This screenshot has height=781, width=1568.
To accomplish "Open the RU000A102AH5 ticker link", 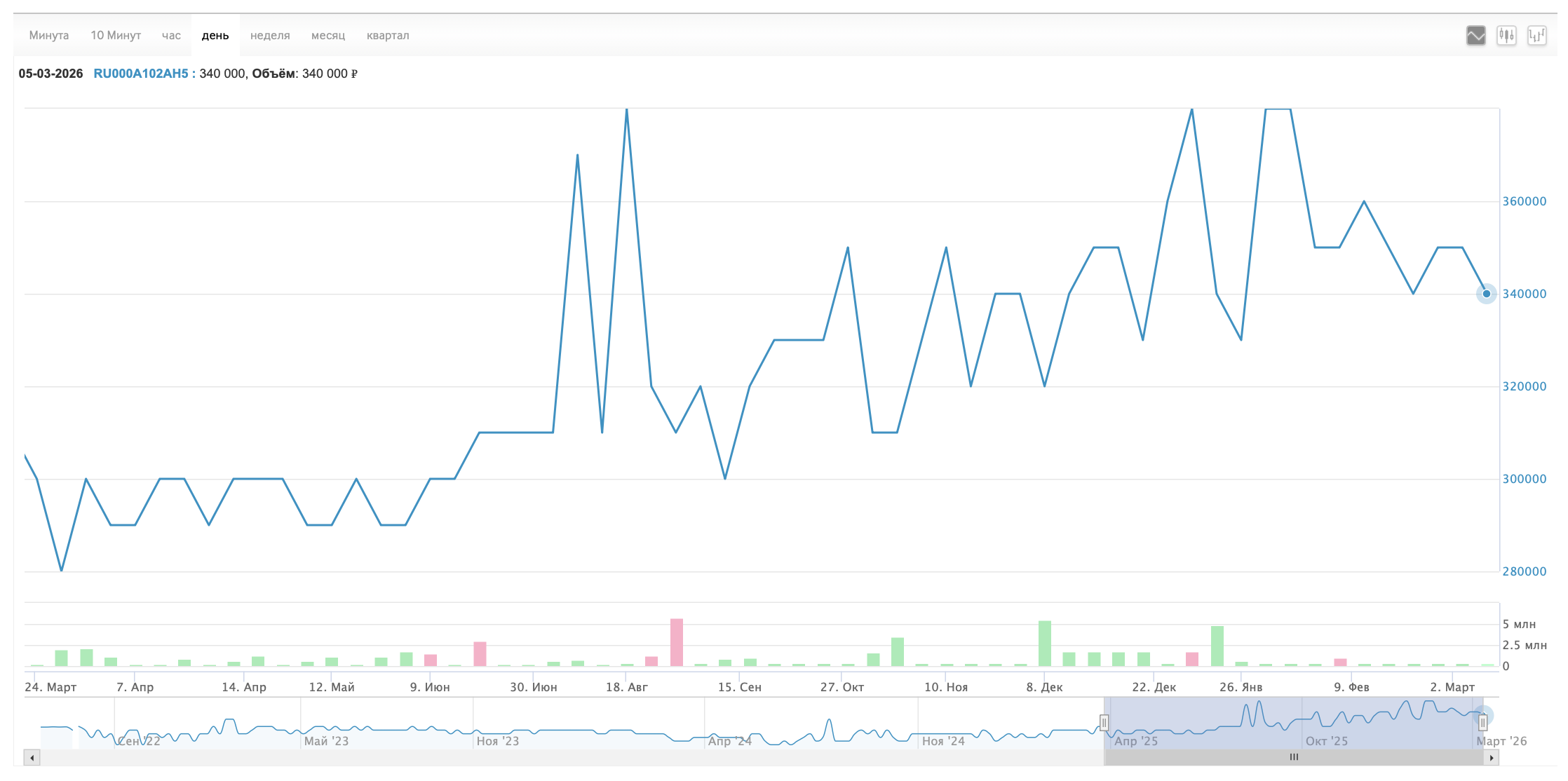I will tap(141, 74).
